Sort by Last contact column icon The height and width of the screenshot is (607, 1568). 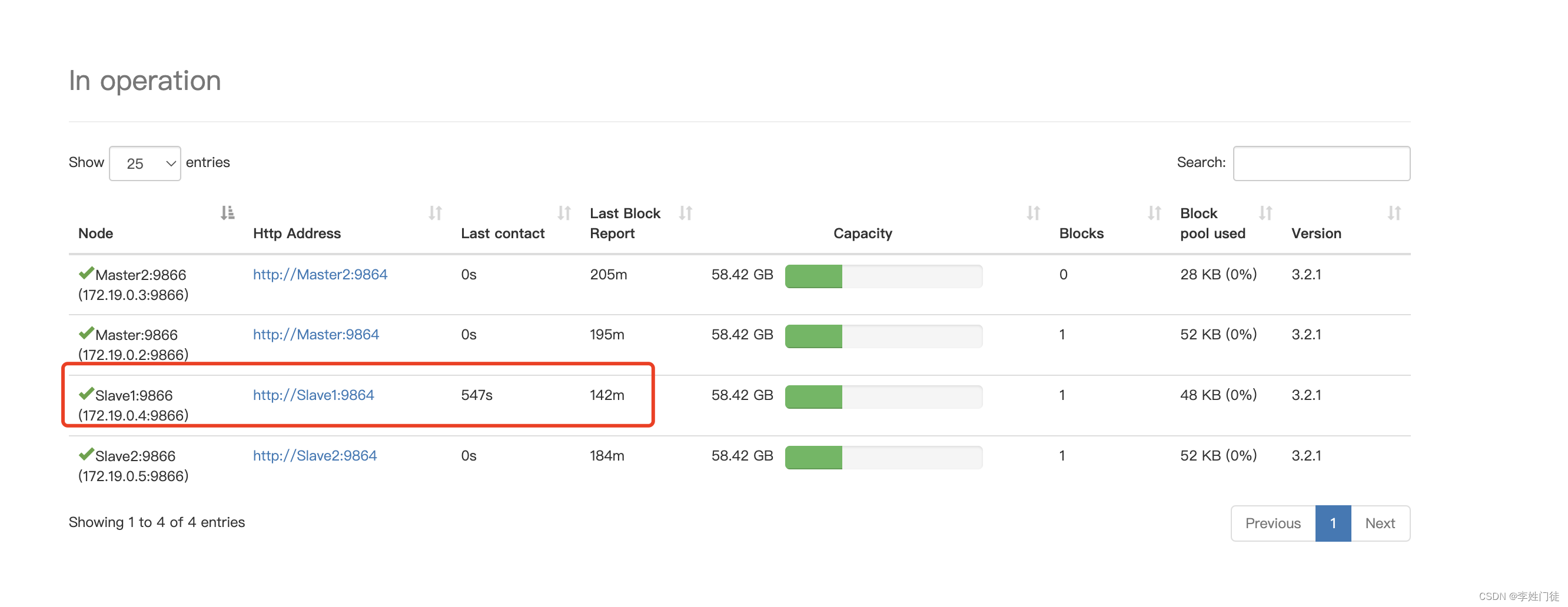click(x=564, y=213)
